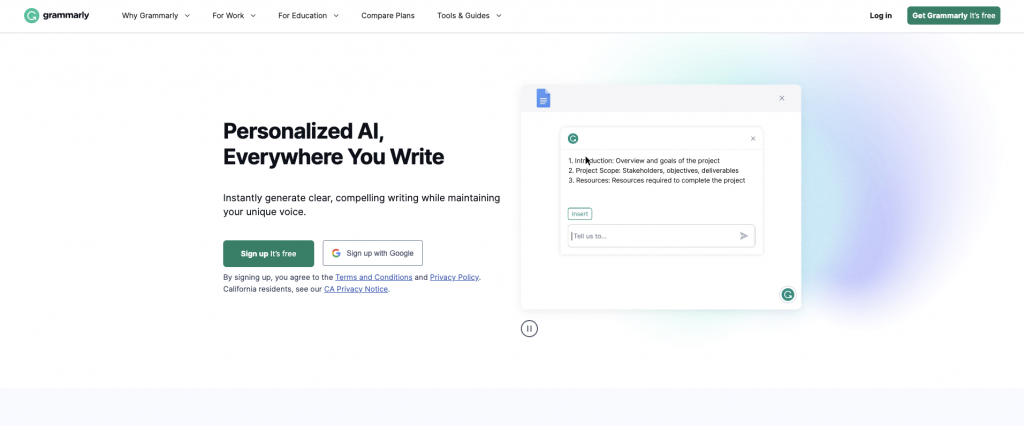Expand the For Education dropdown chevron

coord(336,16)
